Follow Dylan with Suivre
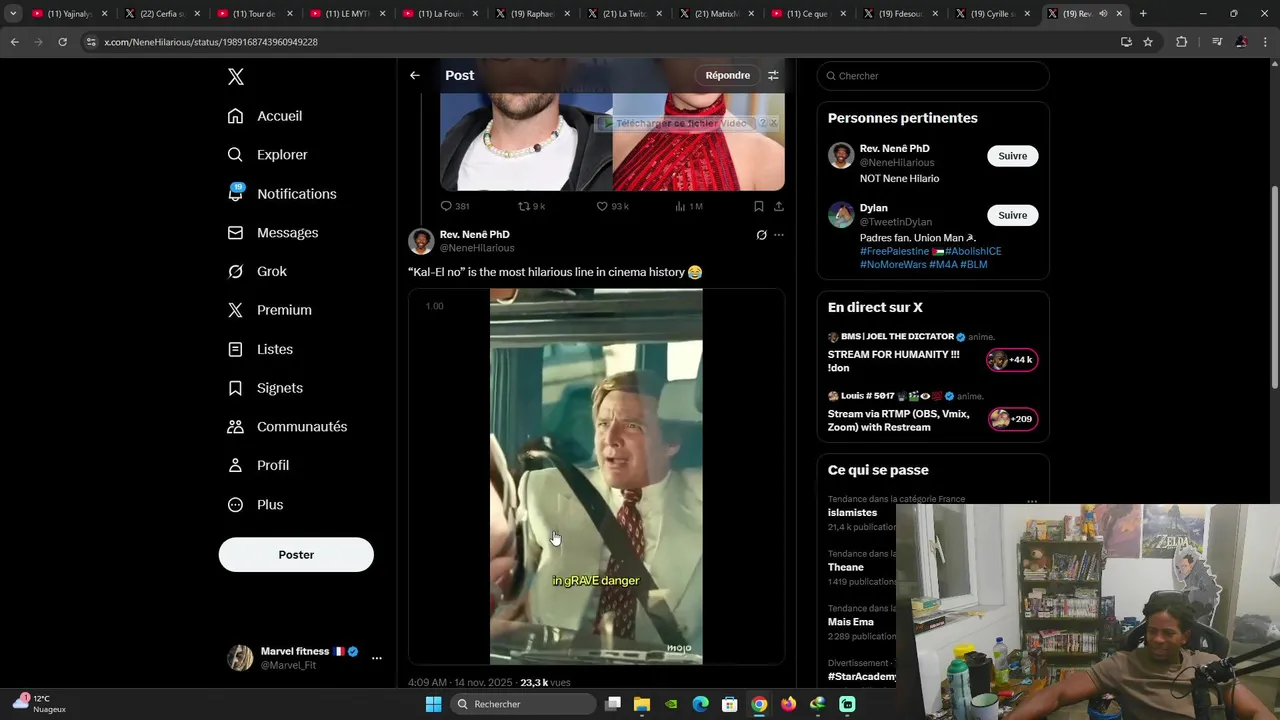This screenshot has height=720, width=1280. (1012, 215)
